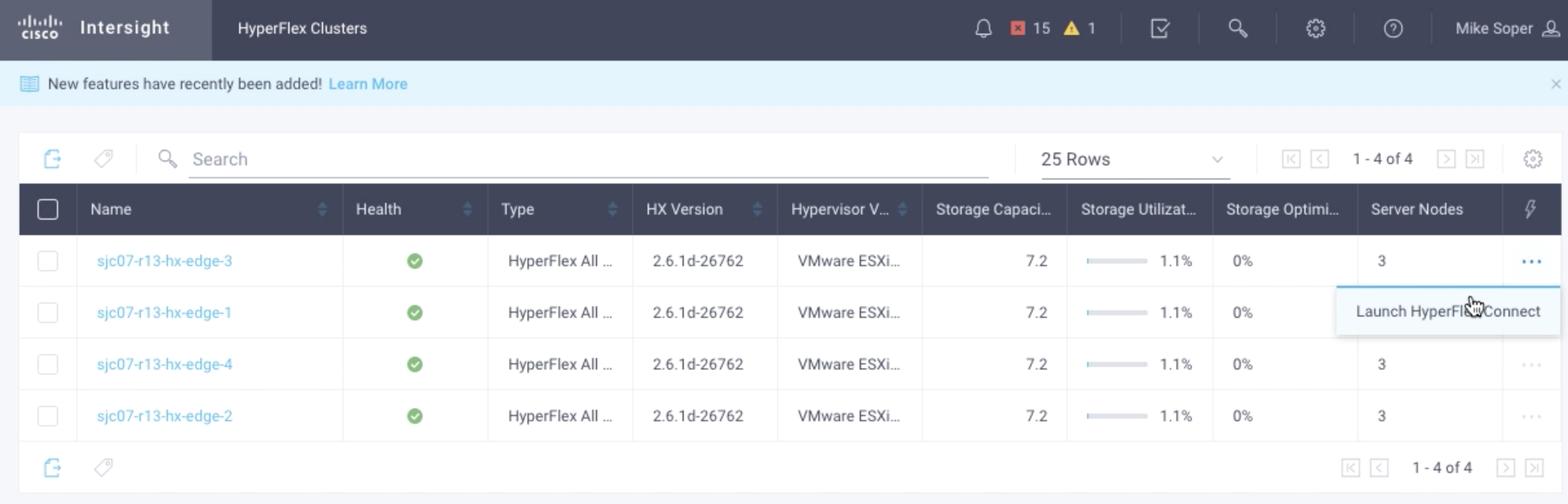Open the 25 Rows dropdown
1568x504 pixels.
tap(1135, 160)
